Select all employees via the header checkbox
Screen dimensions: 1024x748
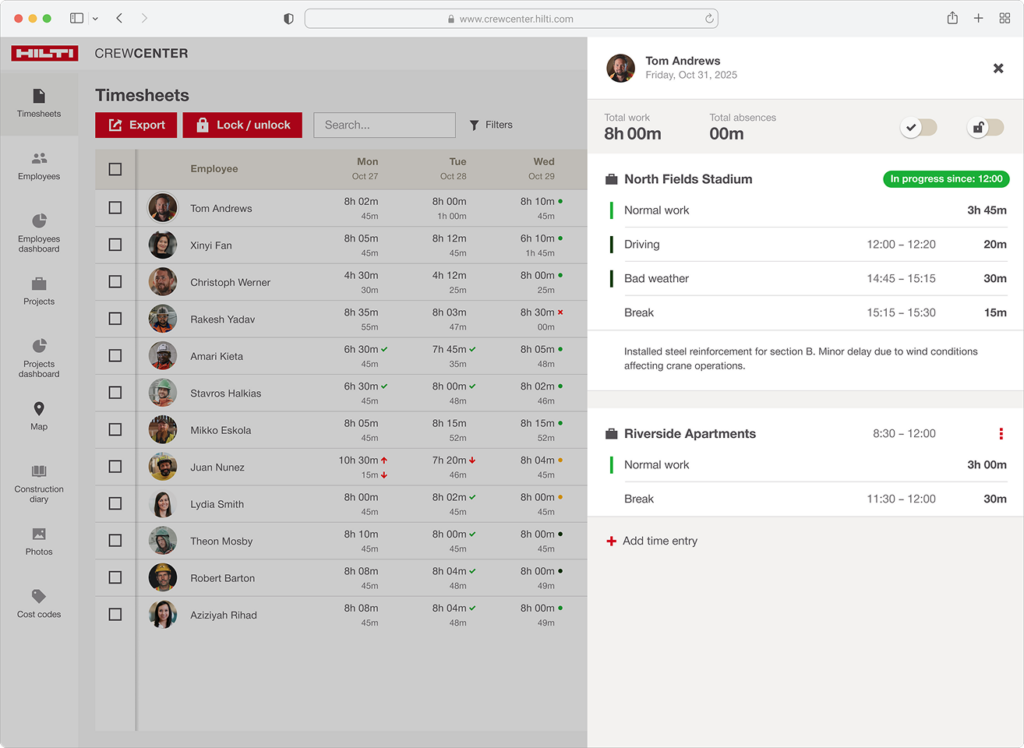point(115,169)
